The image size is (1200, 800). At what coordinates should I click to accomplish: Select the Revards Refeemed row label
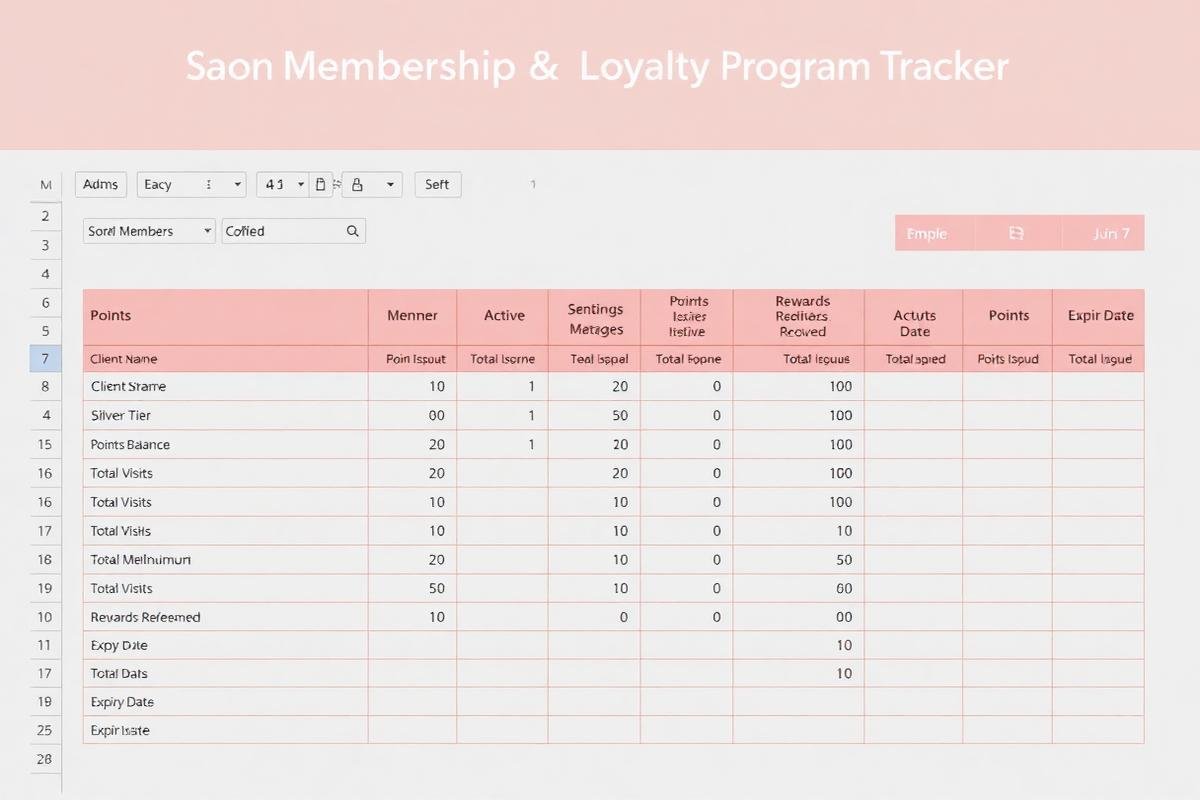[145, 617]
